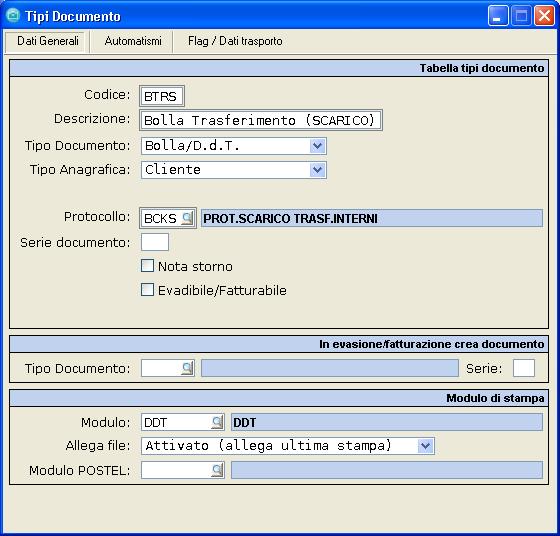Toggle the Evadibile/Fatturabile checkbox
Screen dimensions: 560x536
147,290
